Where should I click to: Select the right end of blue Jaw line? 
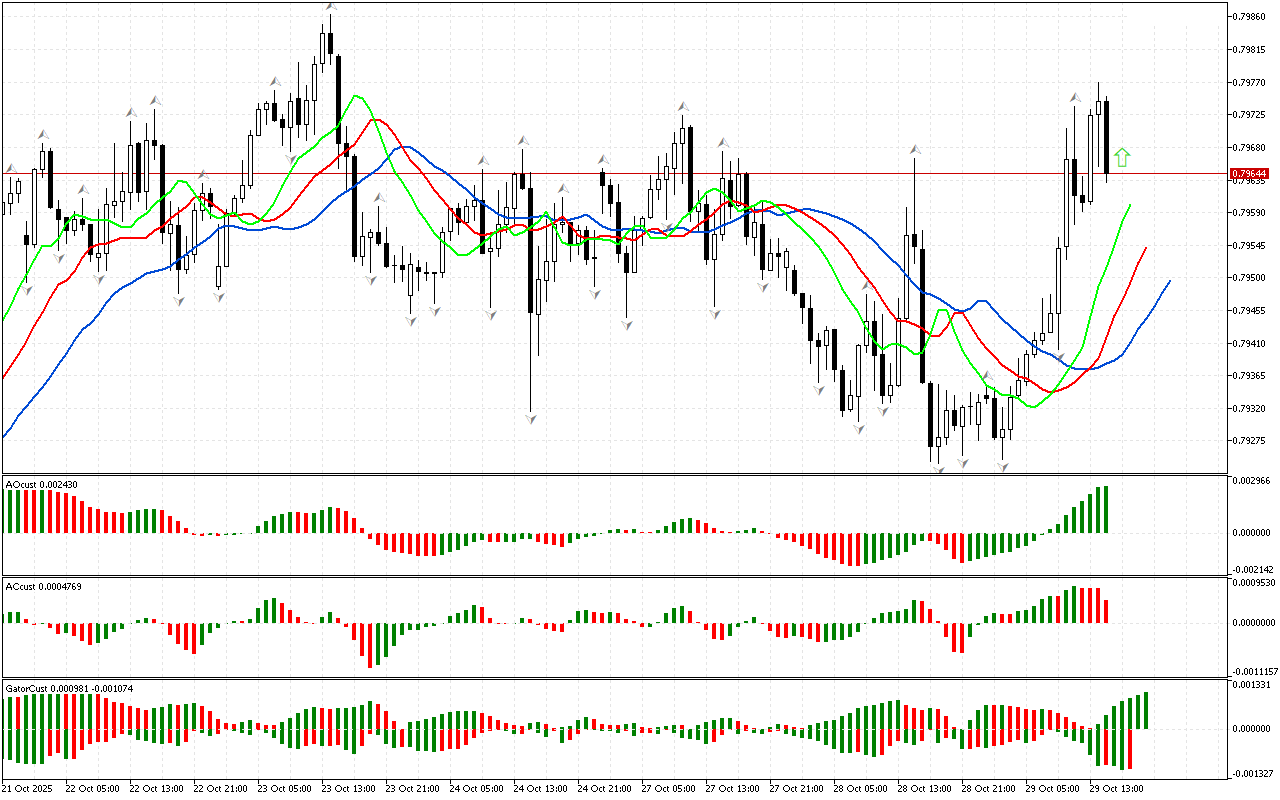pos(1169,282)
